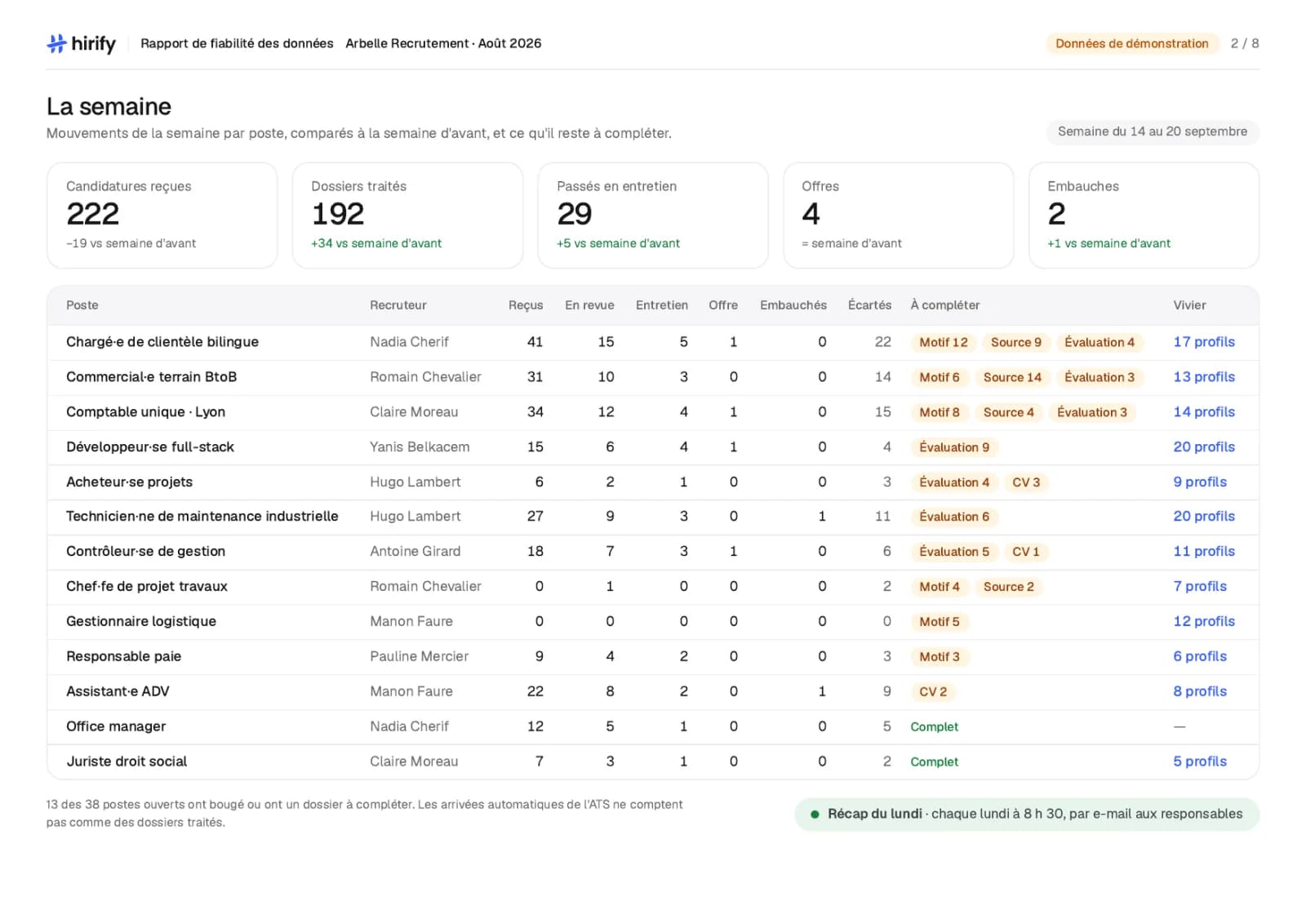Follow the 6 profils link
Image resolution: width=1306 pixels, height=924 pixels.
1200,657
